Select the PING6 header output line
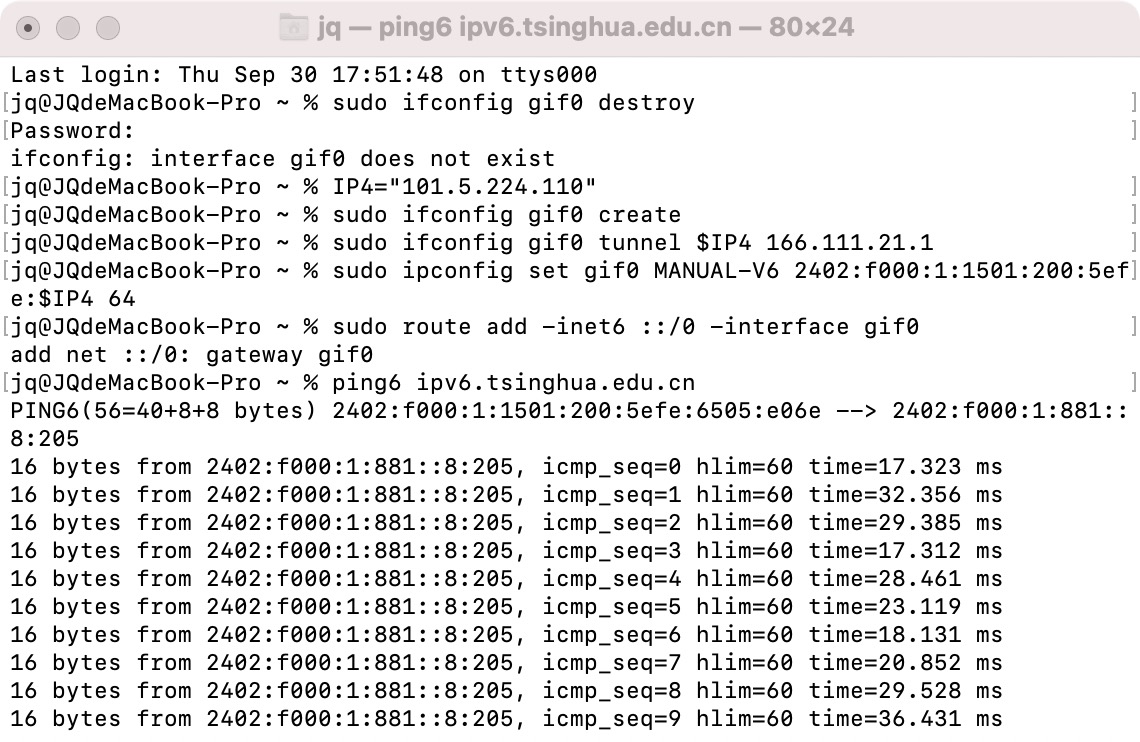Screen dimensions: 1140x742 tap(560, 410)
